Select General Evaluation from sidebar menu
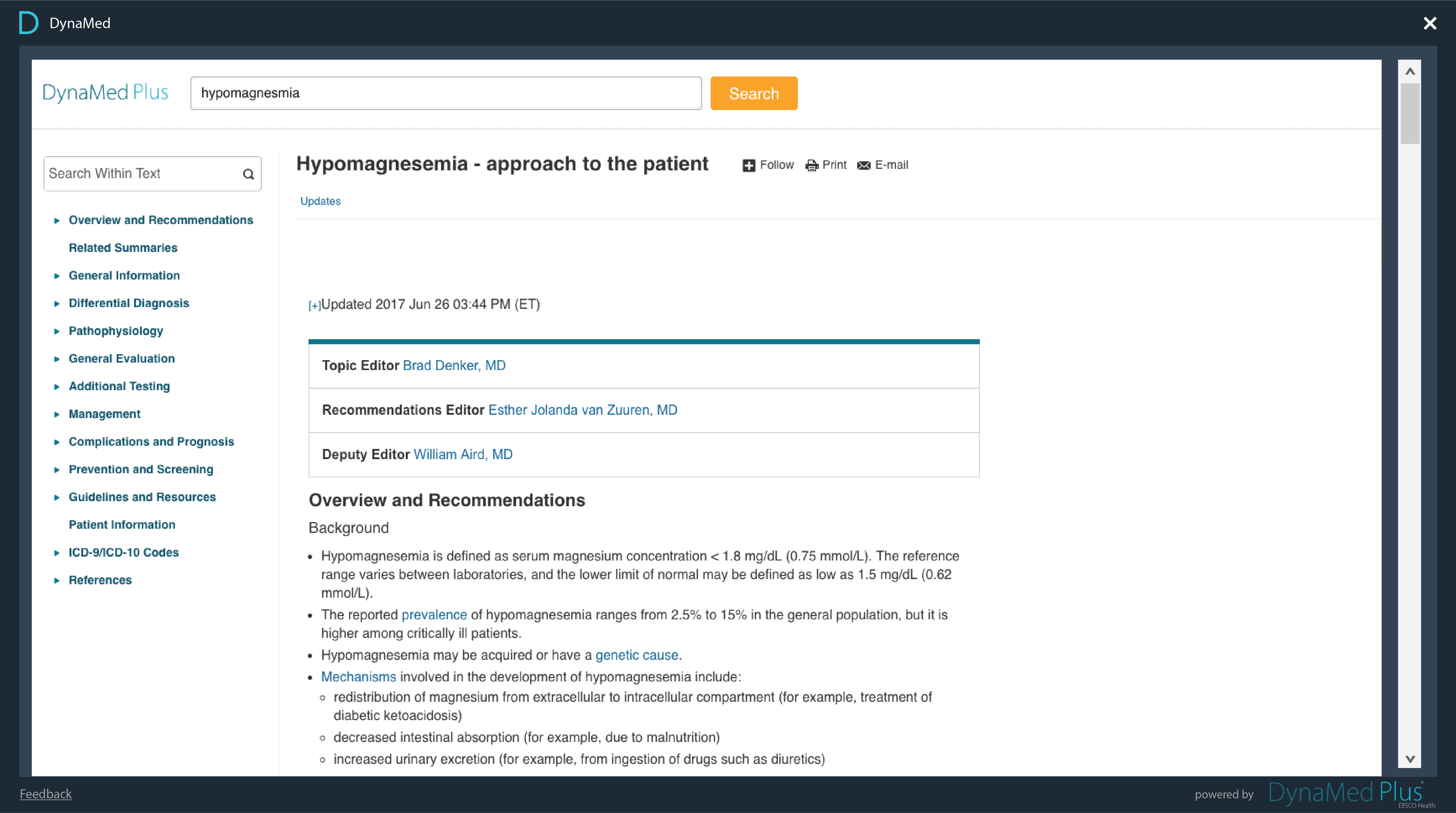The width and height of the screenshot is (1456, 813). point(121,358)
